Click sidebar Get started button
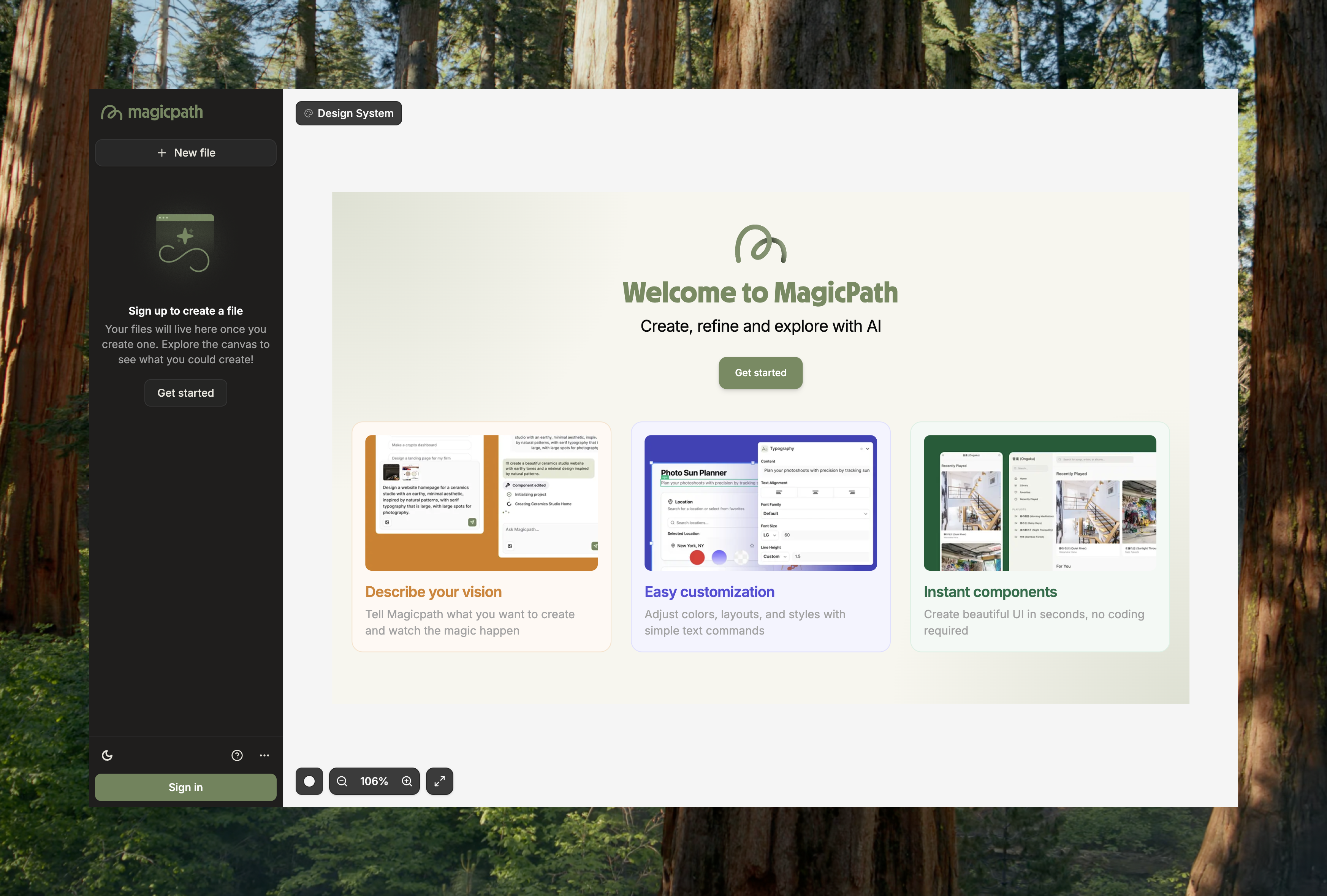Screen dimensions: 1327x896 coord(185,393)
